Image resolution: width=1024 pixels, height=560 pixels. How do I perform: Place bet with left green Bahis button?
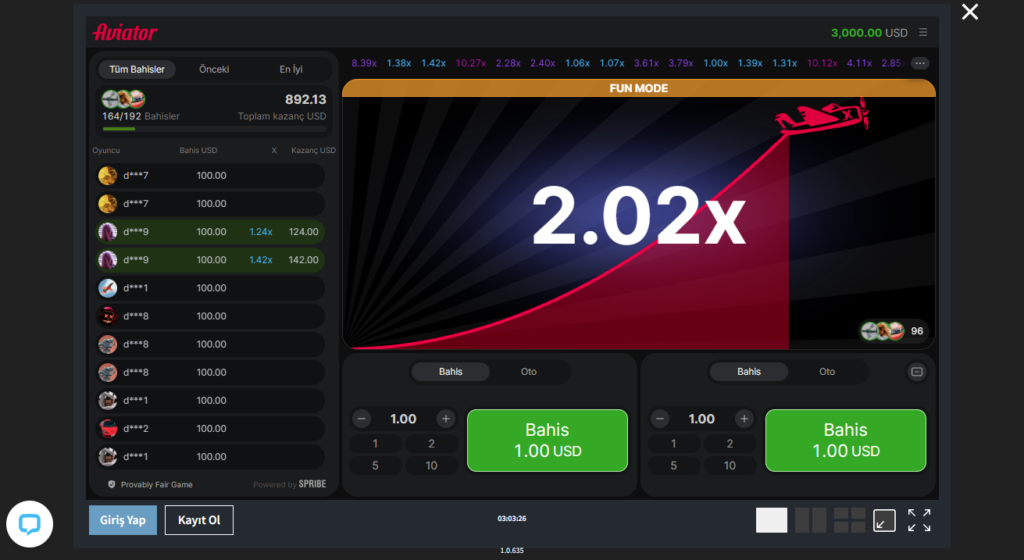(547, 440)
